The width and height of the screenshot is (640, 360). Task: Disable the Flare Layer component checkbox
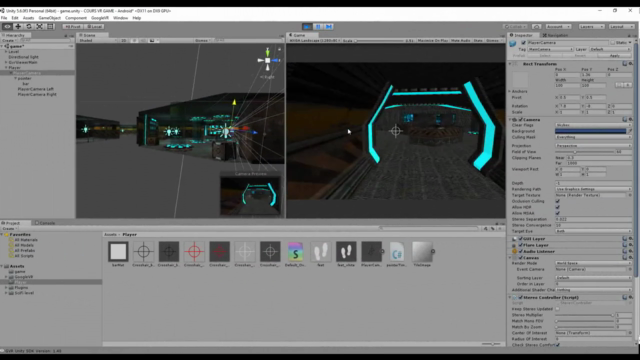pyautogui.click(x=520, y=245)
